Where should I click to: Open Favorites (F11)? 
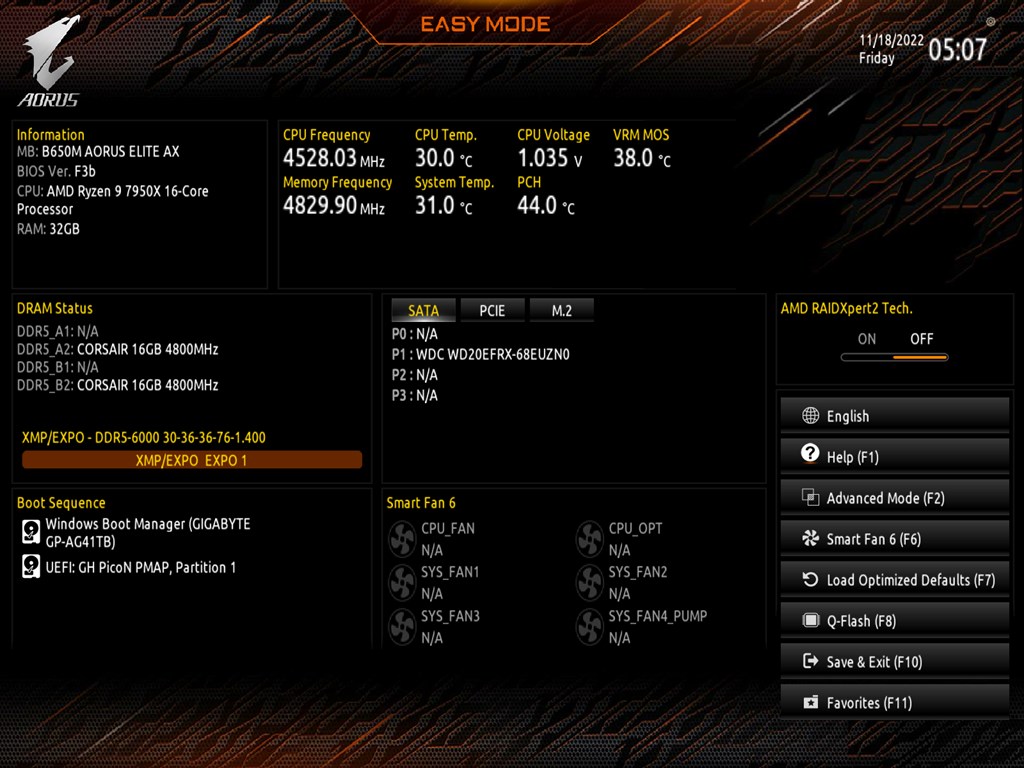pos(895,703)
